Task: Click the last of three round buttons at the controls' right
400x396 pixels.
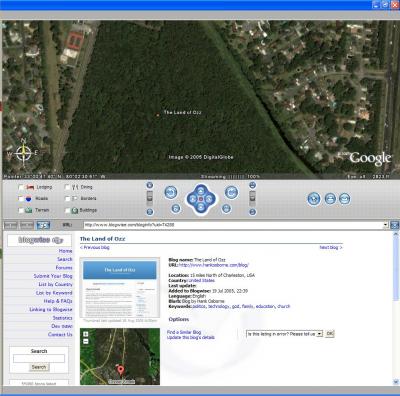Action: pyautogui.click(x=345, y=199)
